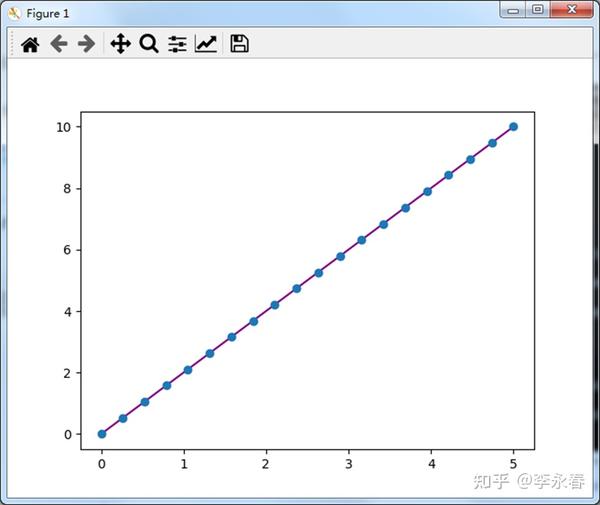Open the Edit axis and curve parameters dialog
The image size is (600, 505).
tap(206, 44)
